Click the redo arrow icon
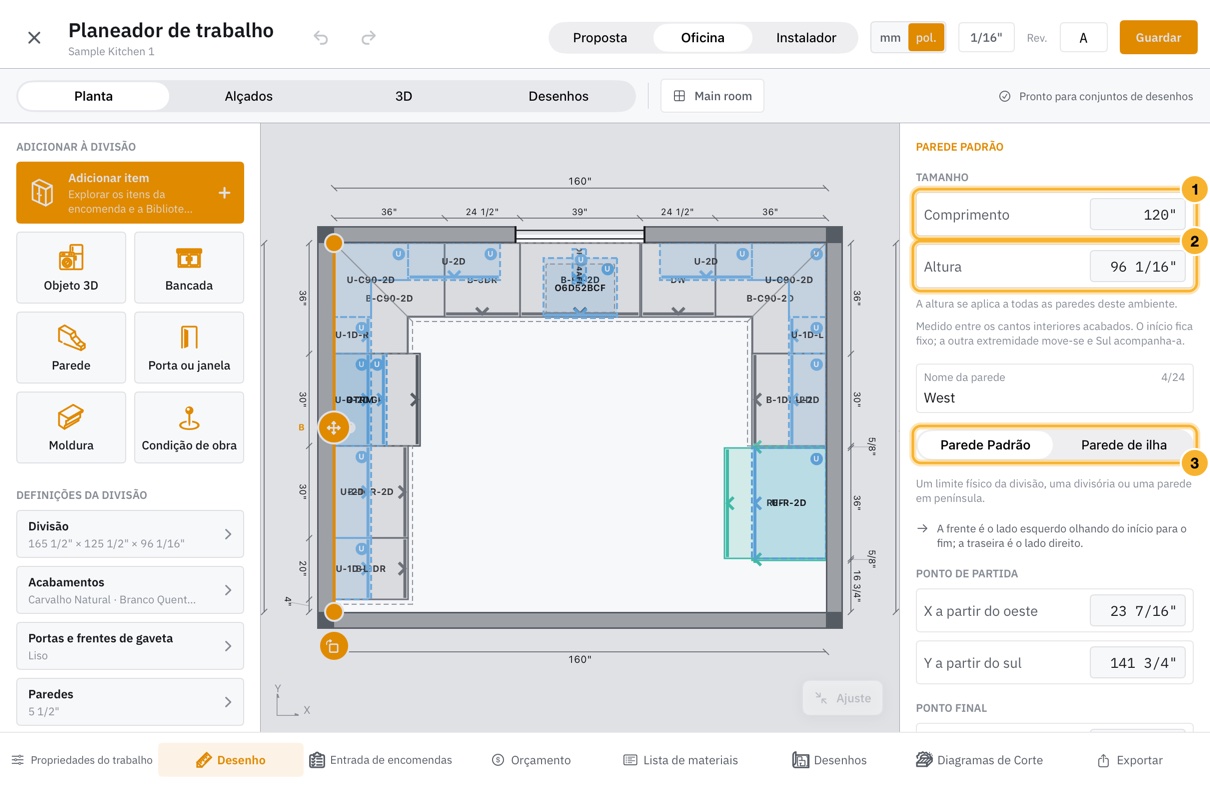The width and height of the screenshot is (1210, 808). 368,38
